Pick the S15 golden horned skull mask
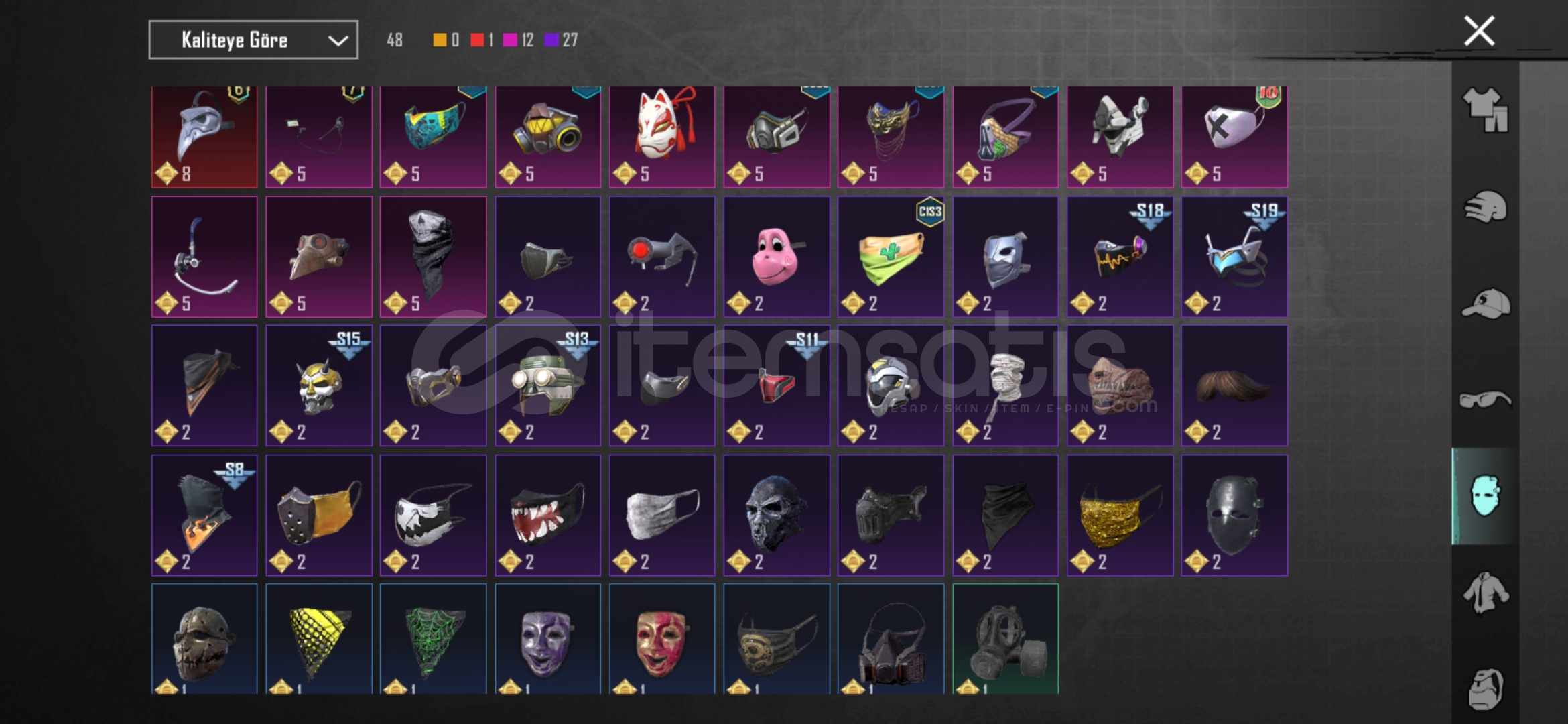The width and height of the screenshot is (1568, 724). coord(319,385)
